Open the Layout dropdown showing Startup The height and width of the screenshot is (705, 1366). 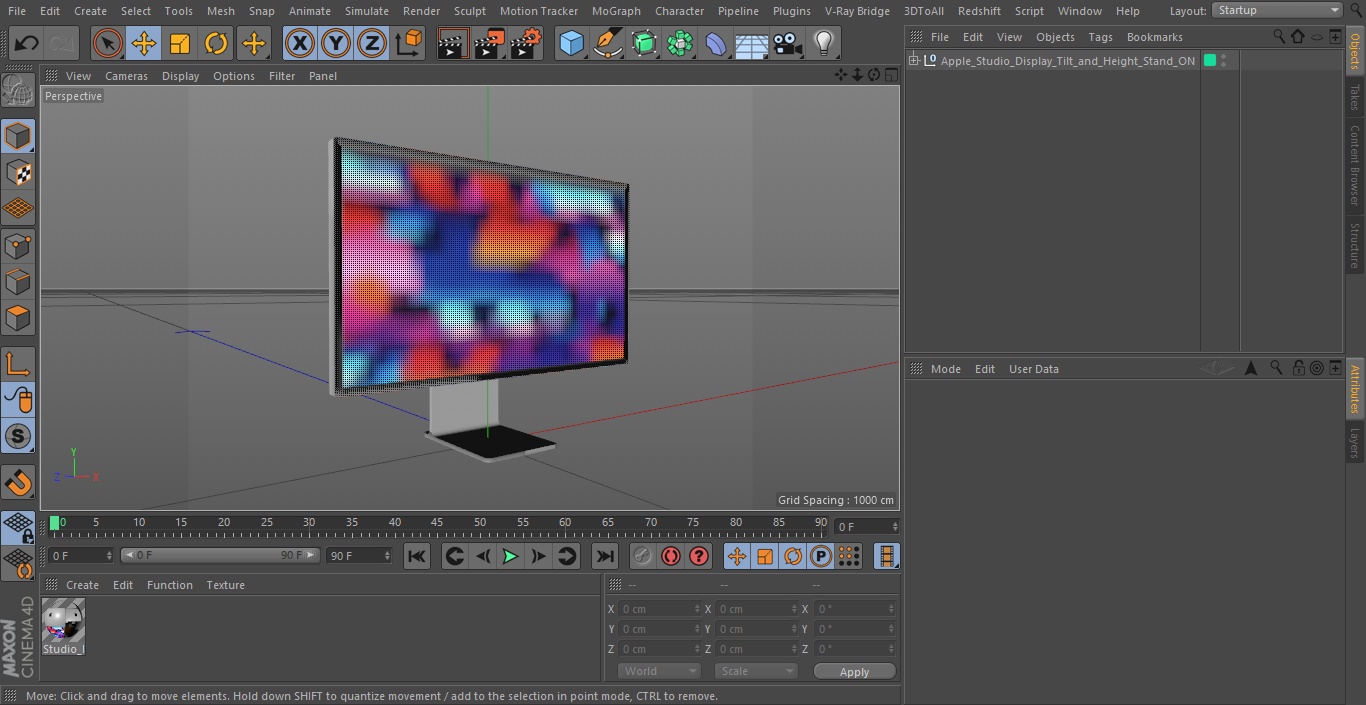[x=1277, y=10]
